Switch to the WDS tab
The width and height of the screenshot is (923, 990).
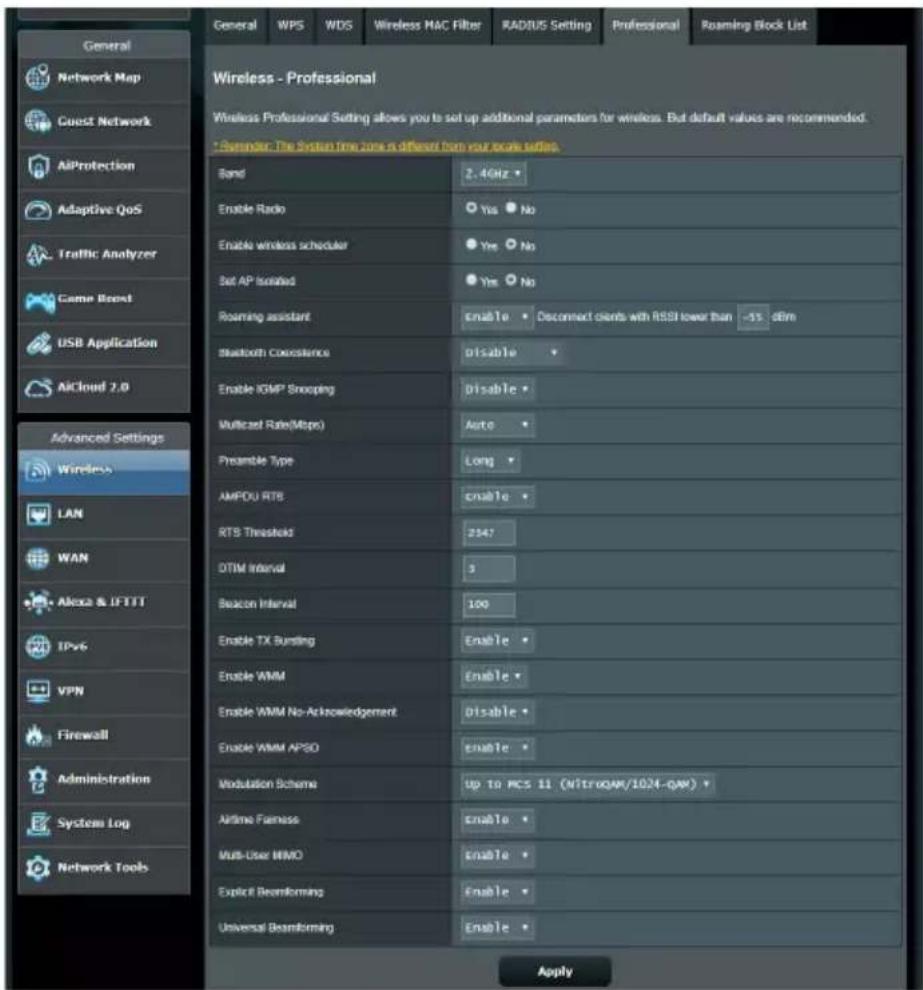click(339, 26)
